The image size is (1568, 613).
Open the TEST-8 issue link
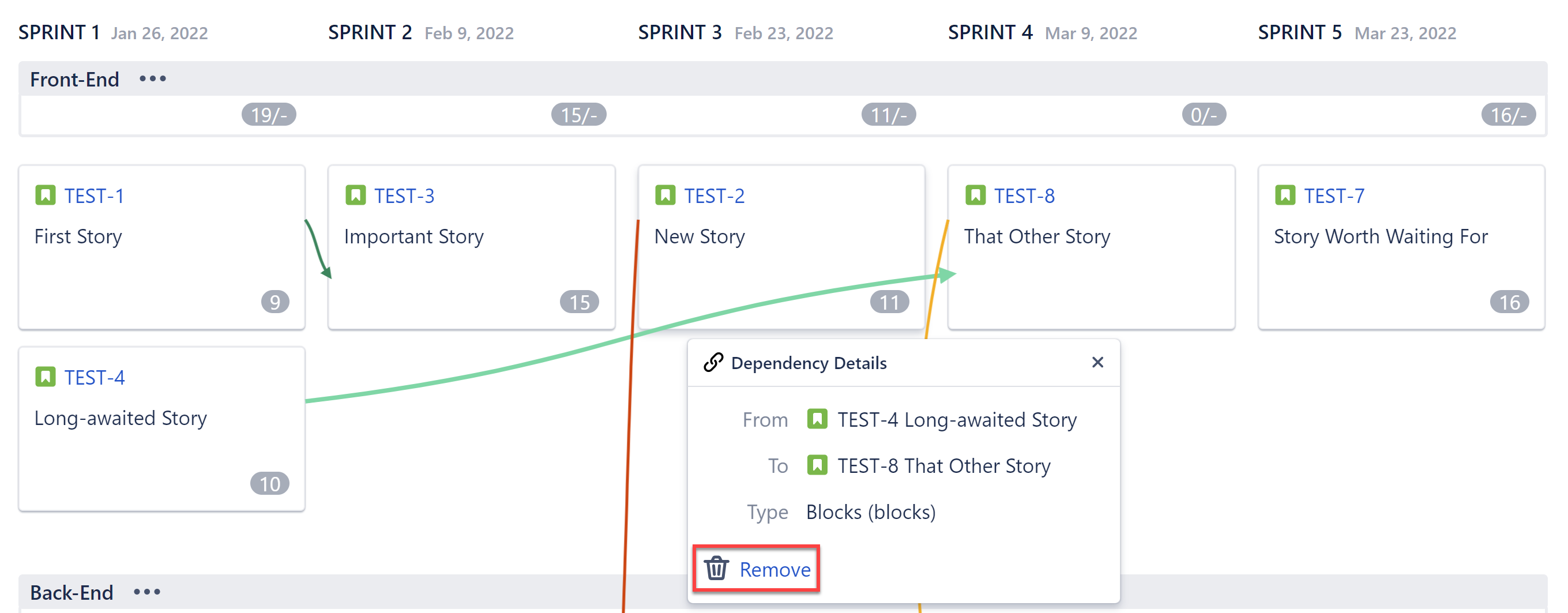click(1024, 195)
